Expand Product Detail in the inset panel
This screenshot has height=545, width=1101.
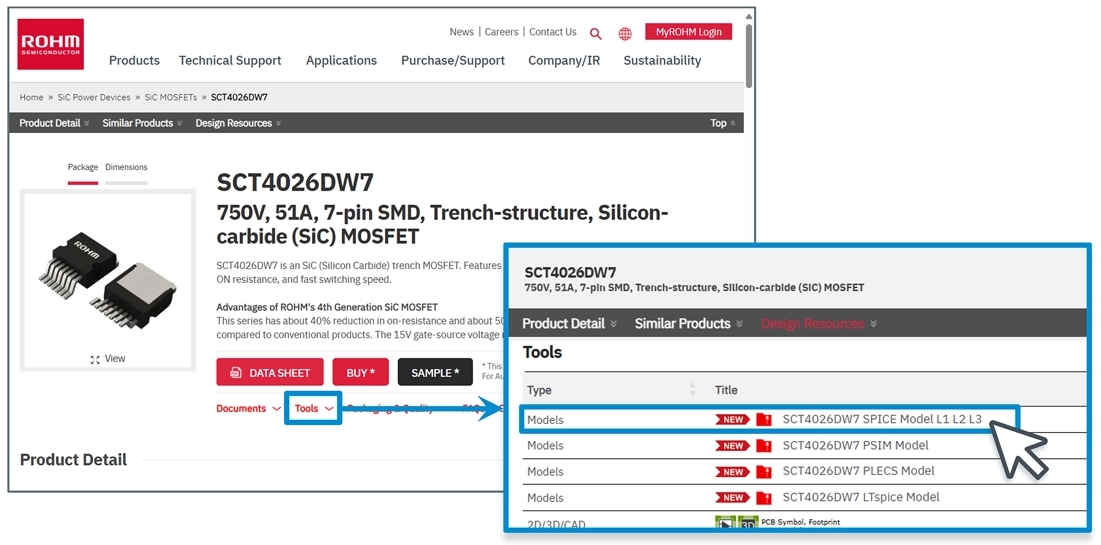click(569, 324)
